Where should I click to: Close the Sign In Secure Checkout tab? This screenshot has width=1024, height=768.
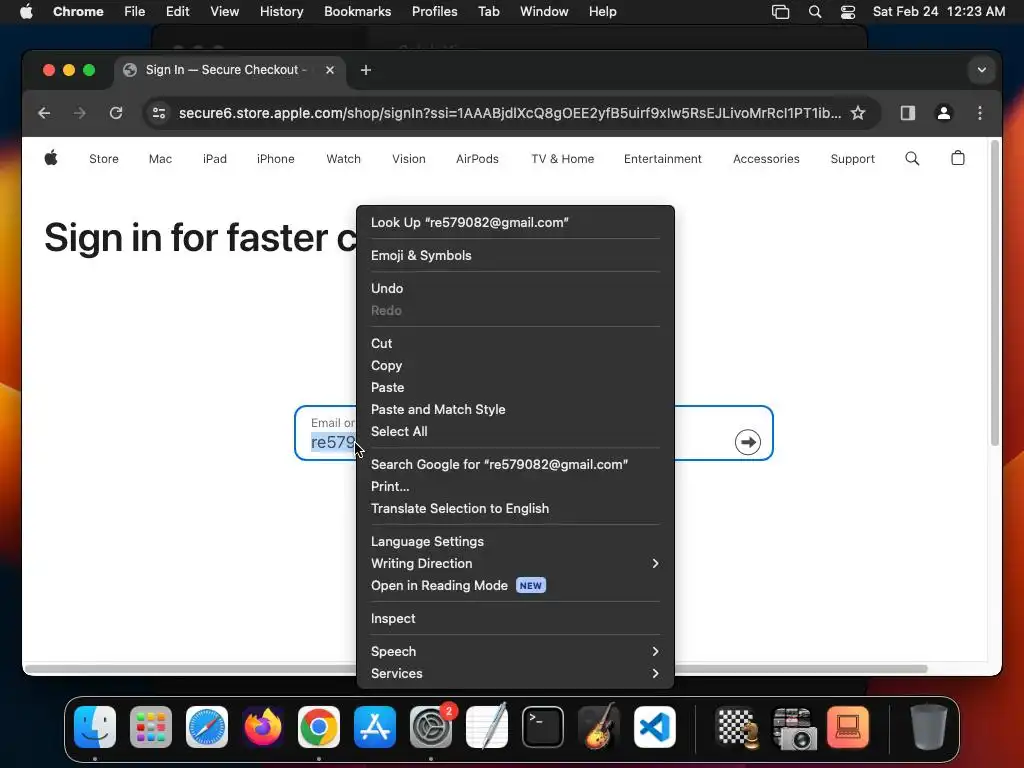tap(330, 70)
